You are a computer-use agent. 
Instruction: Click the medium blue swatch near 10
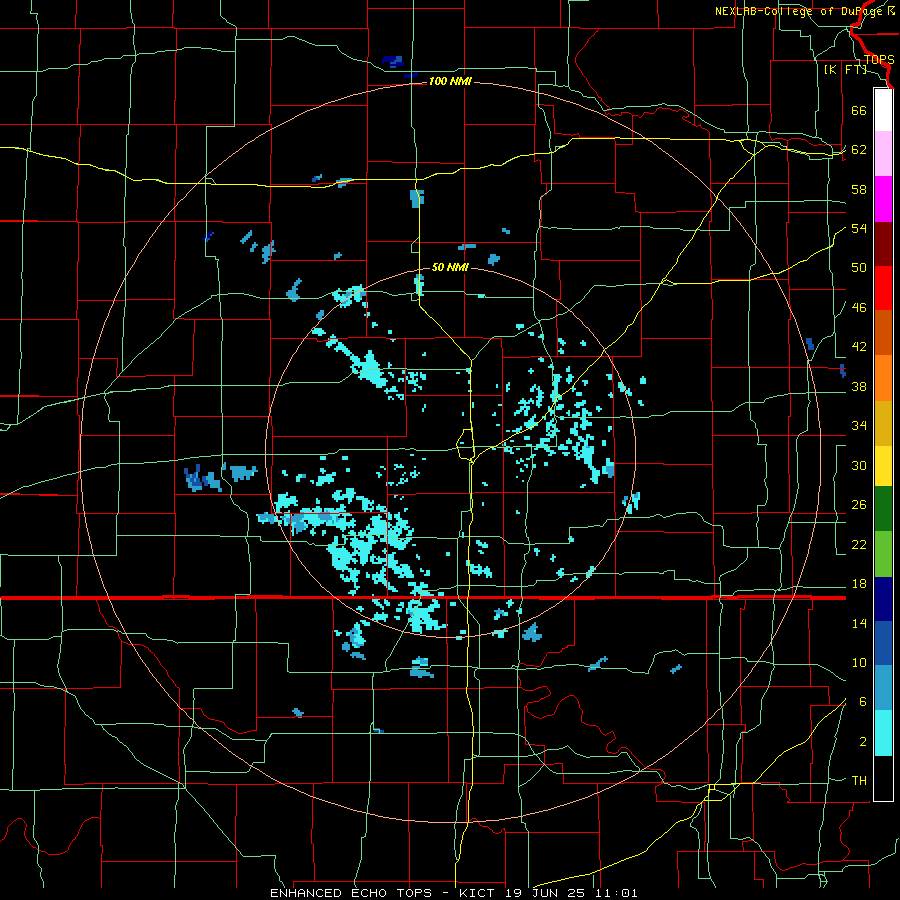[x=883, y=643]
